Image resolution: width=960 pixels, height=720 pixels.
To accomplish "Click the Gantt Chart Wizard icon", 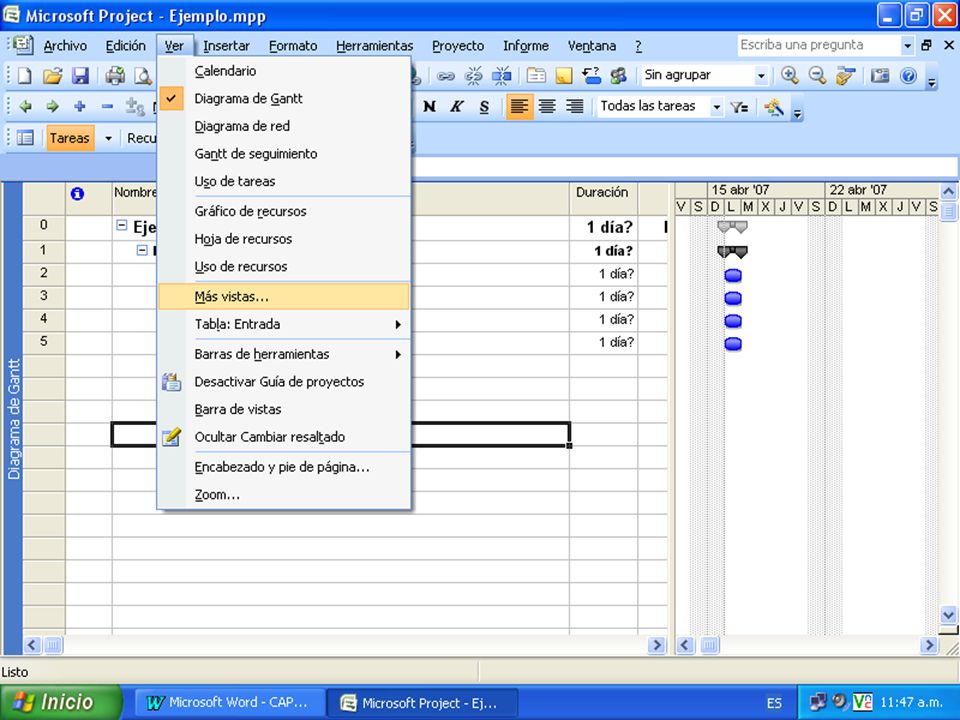I will 773,107.
